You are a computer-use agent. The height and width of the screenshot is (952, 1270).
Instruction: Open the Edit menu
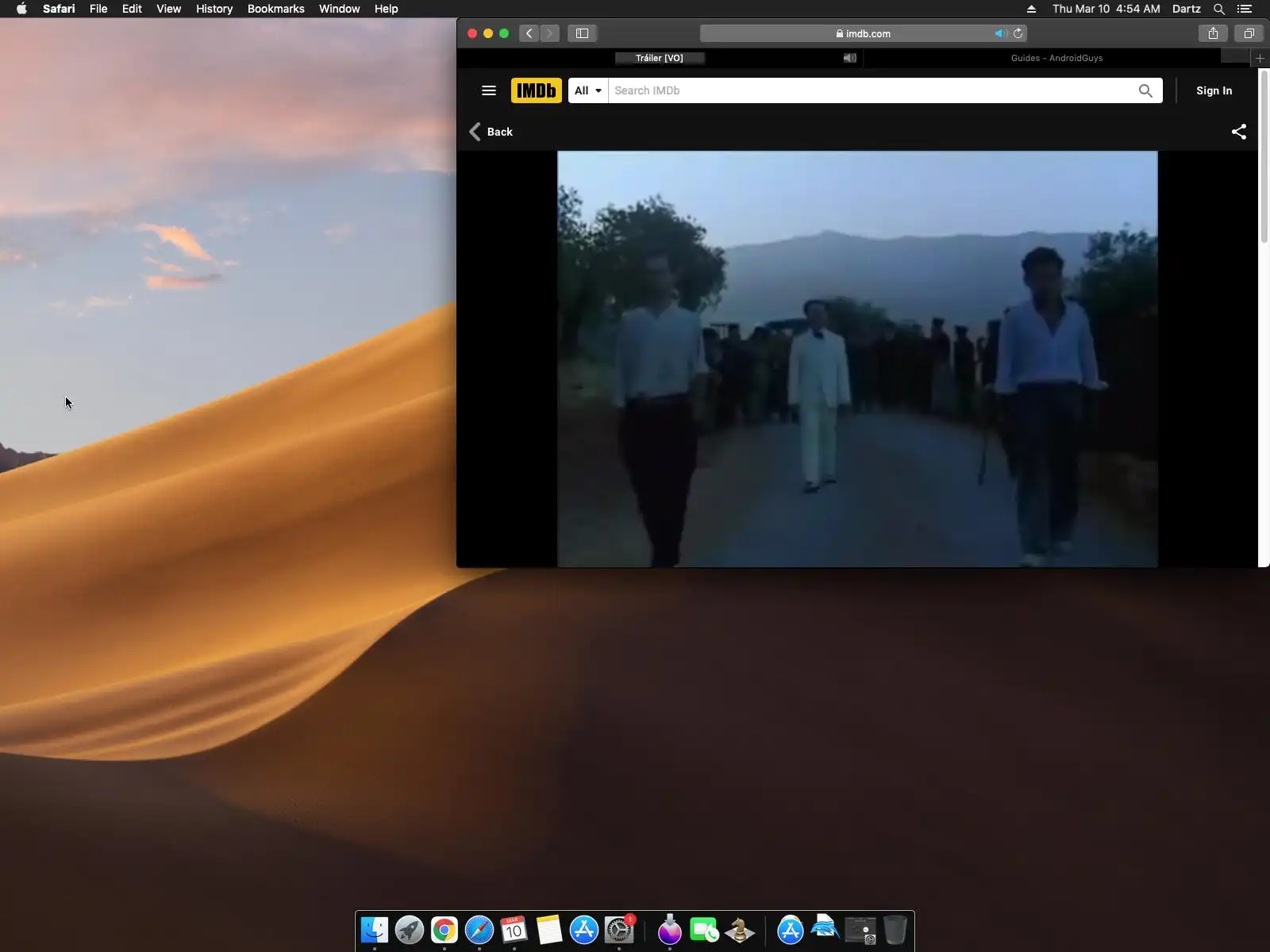coord(132,9)
